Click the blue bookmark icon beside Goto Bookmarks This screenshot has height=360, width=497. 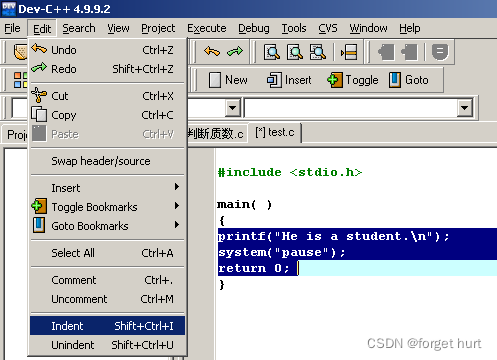click(x=39, y=225)
